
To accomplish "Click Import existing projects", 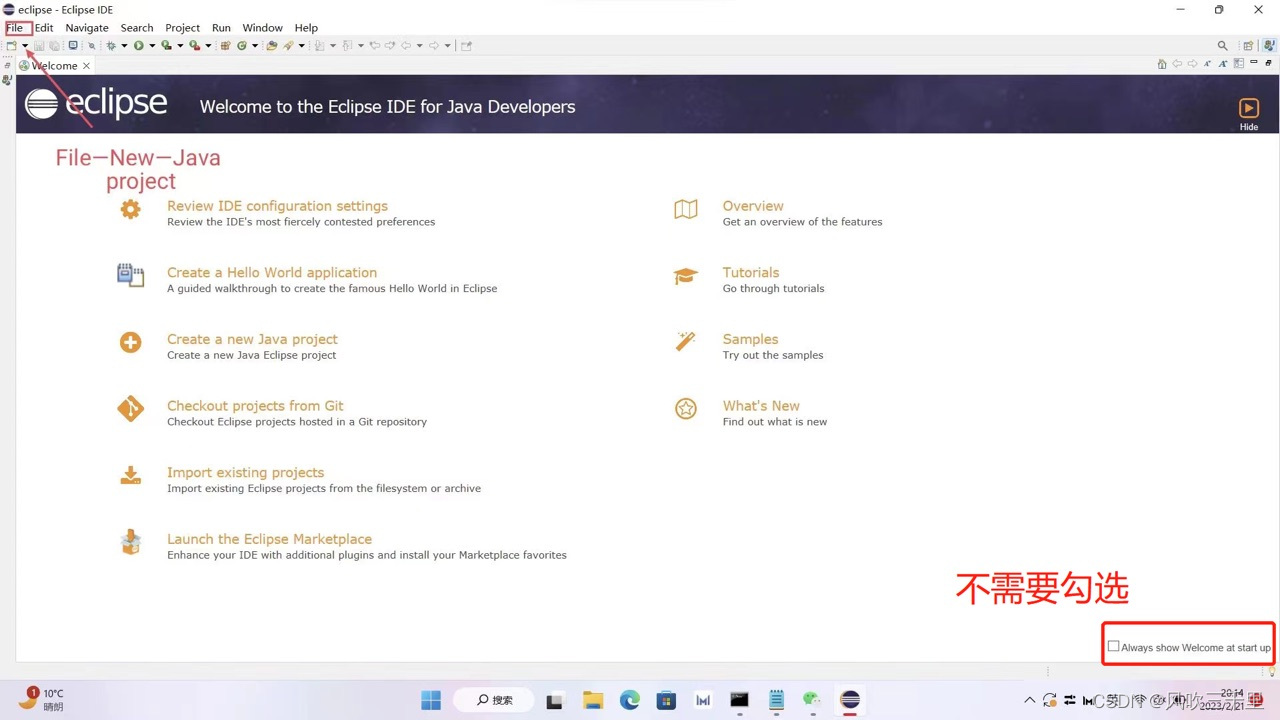I will click(x=245, y=472).
